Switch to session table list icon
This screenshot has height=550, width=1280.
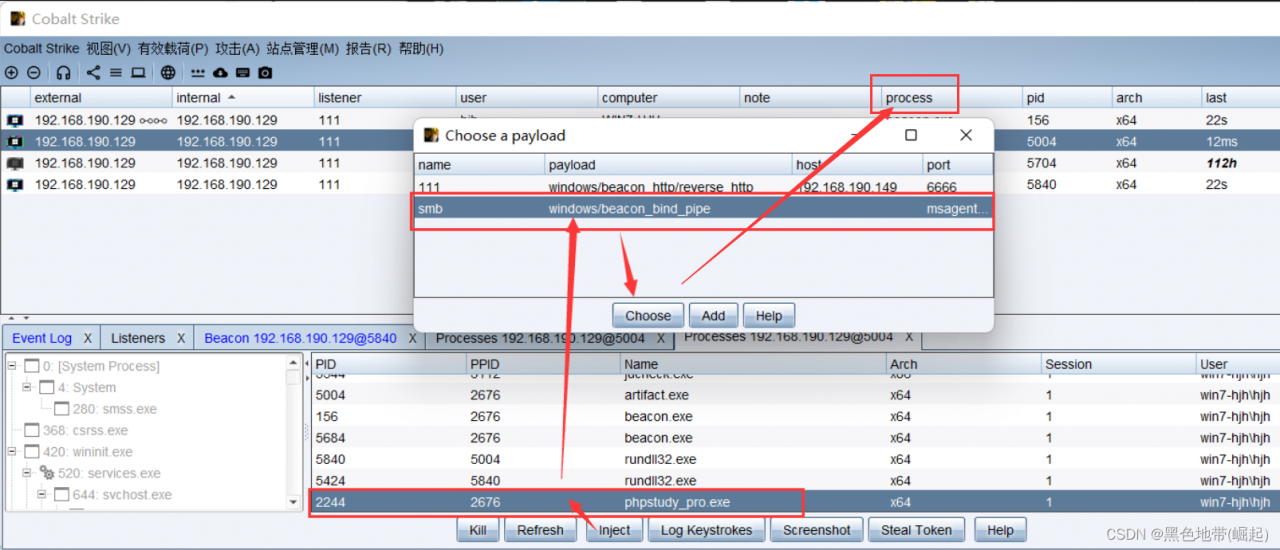(115, 73)
